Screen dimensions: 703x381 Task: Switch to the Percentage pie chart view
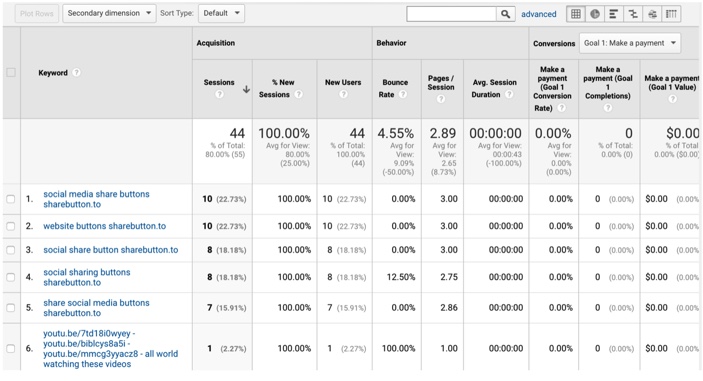595,14
